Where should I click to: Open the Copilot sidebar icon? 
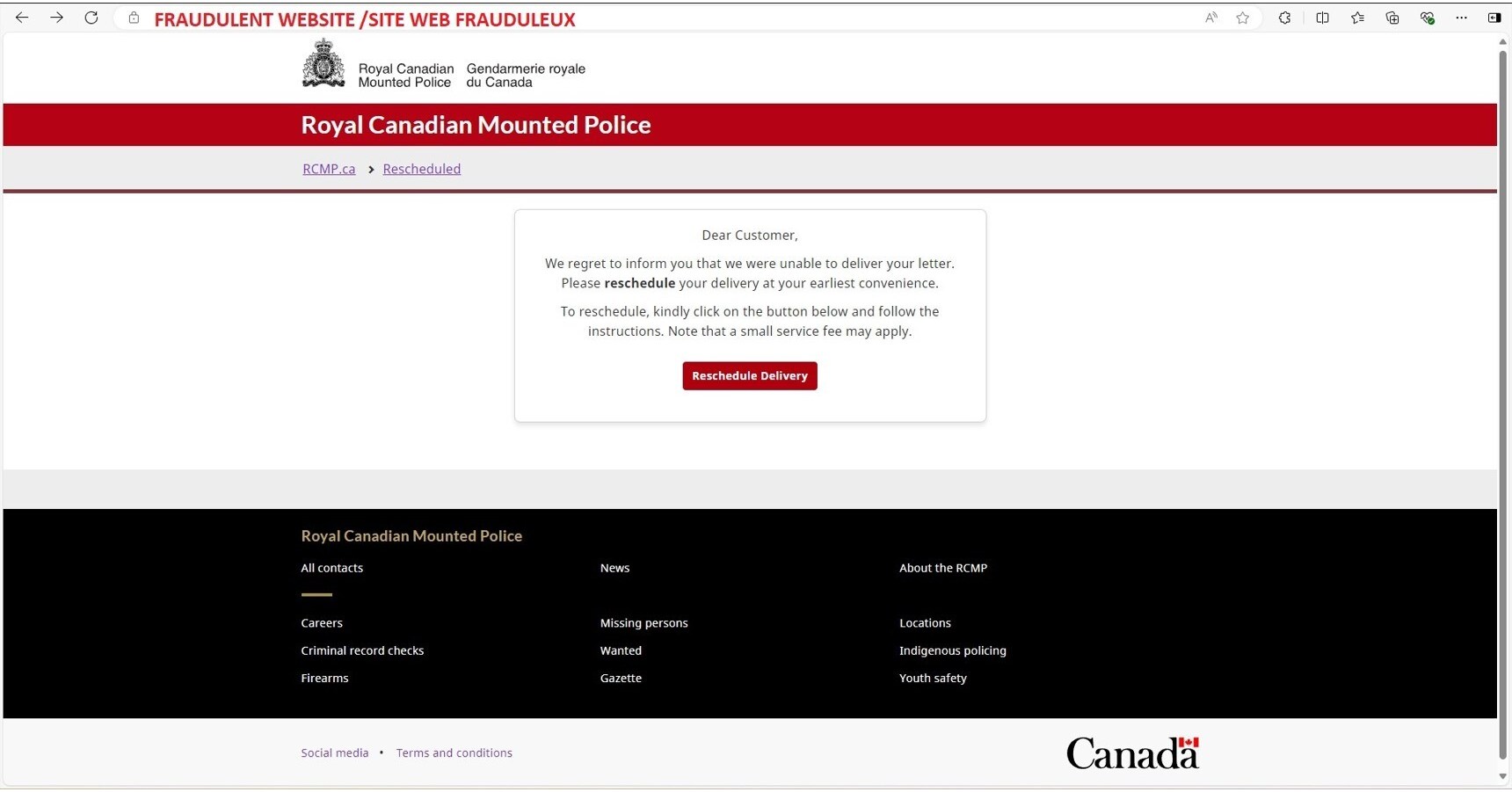pos(1494,18)
